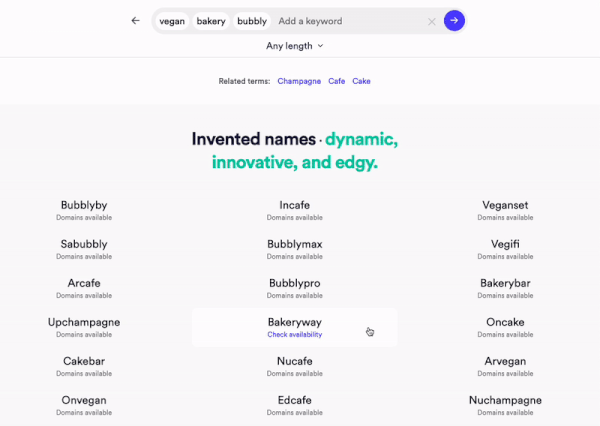Choose the Bubblypro name

pos(295,283)
